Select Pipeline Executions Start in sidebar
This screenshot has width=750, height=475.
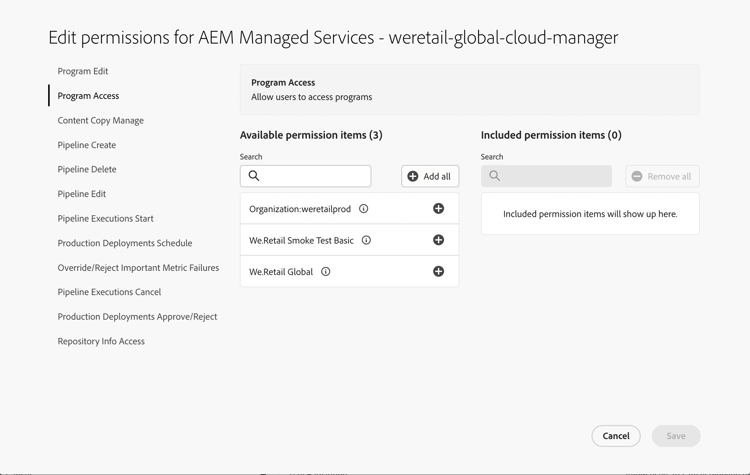pyautogui.click(x=106, y=218)
